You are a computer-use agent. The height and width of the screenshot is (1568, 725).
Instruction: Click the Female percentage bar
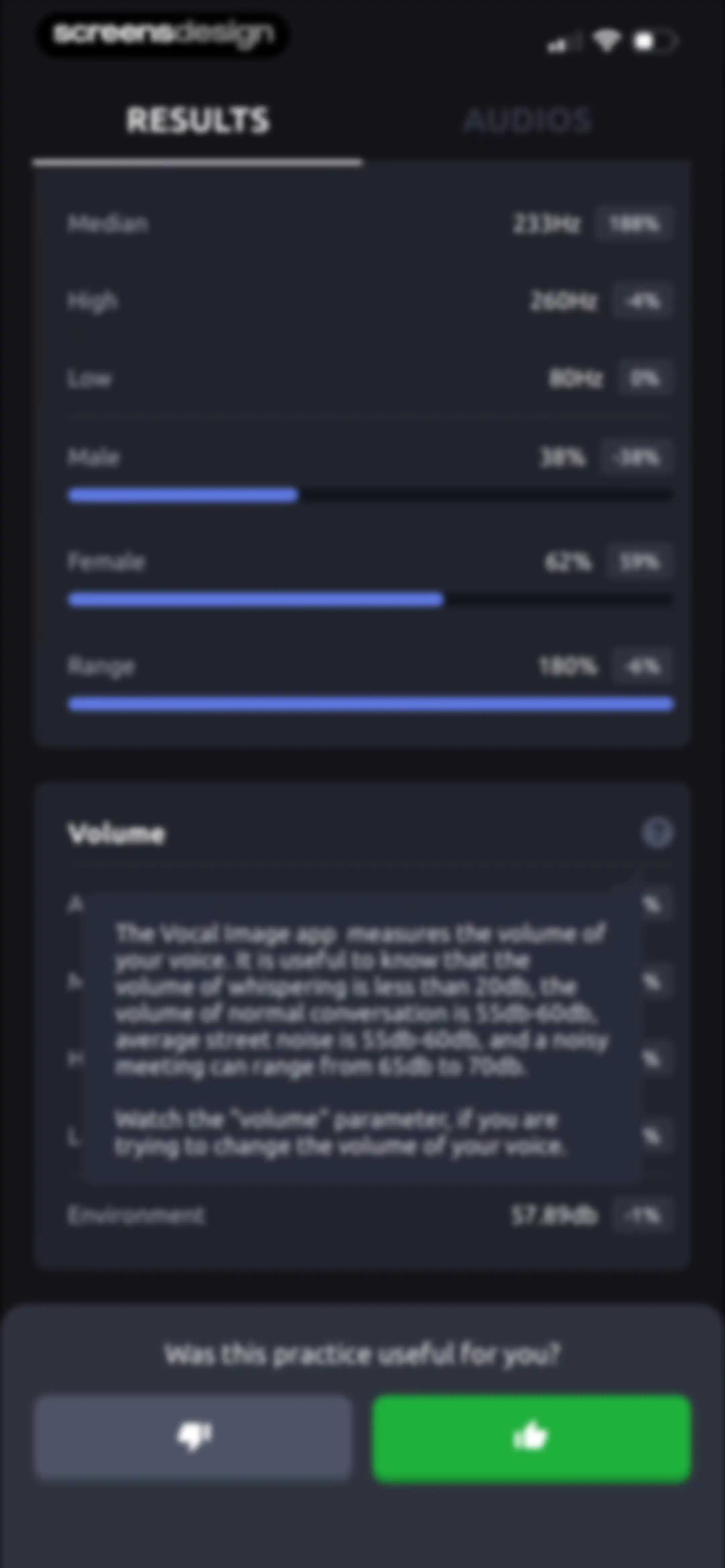point(371,600)
